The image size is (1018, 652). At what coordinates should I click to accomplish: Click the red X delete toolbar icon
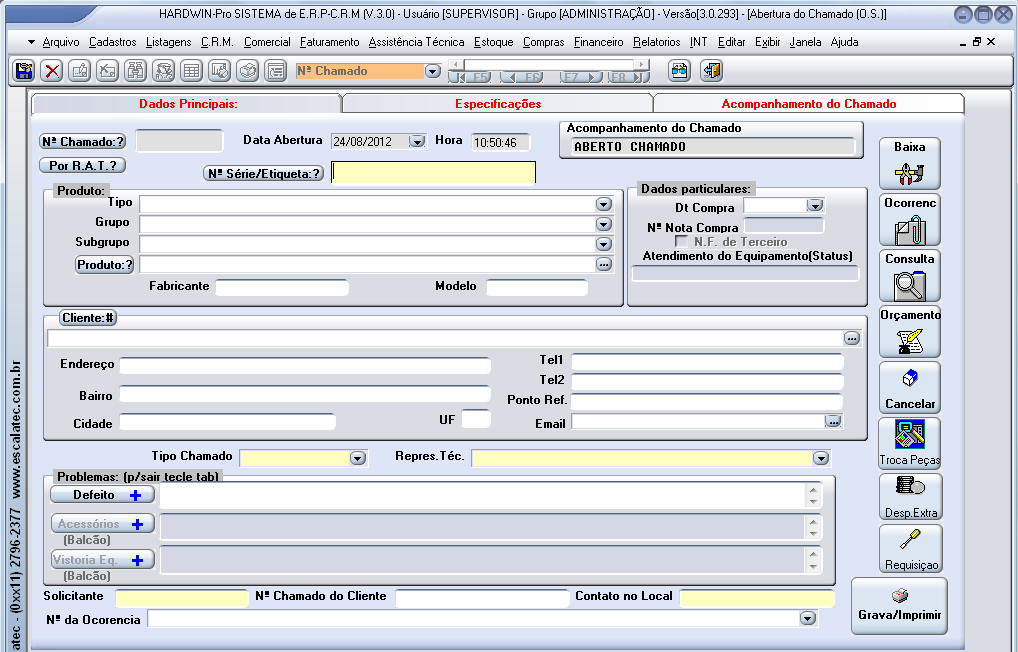pyautogui.click(x=52, y=71)
